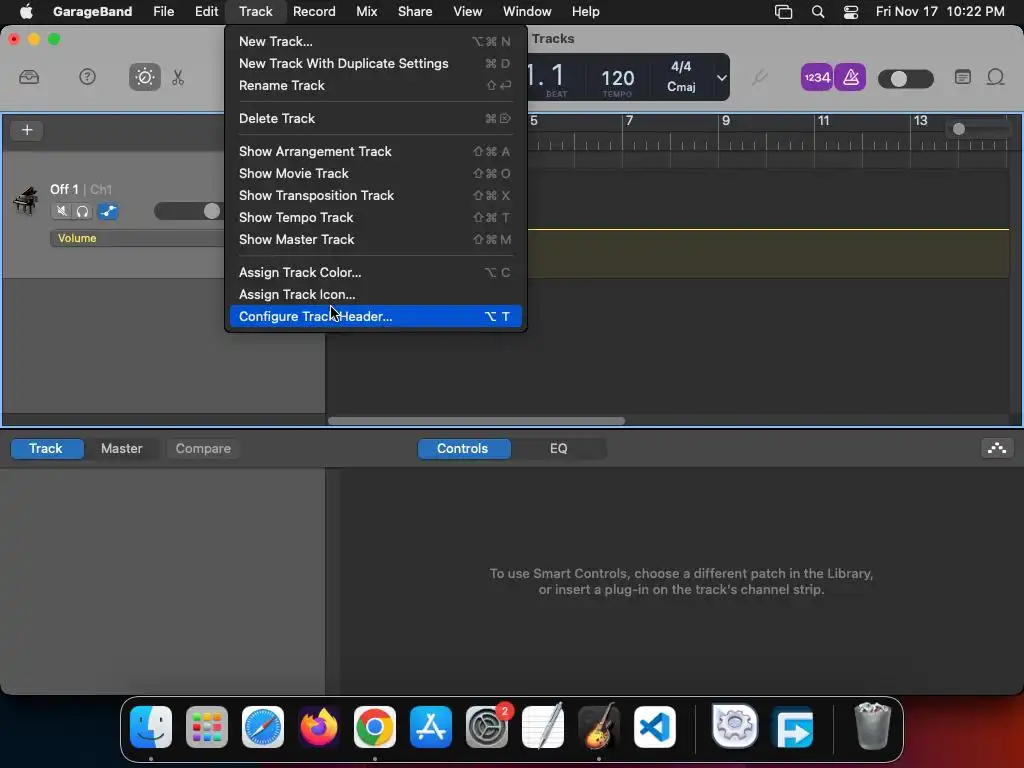Click the Cmaj key signature

click(x=680, y=87)
